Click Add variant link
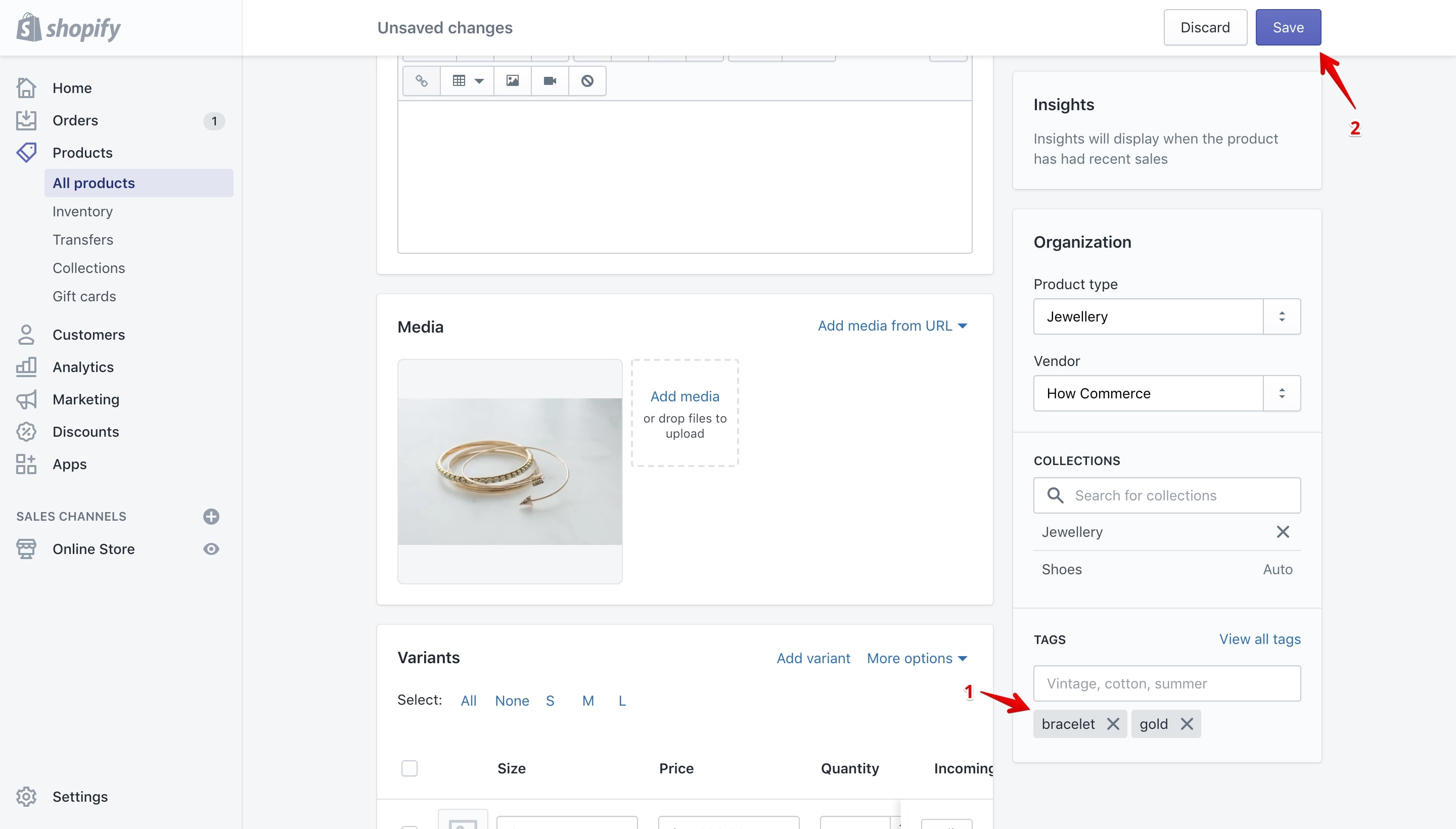The image size is (1456, 829). tap(813, 658)
